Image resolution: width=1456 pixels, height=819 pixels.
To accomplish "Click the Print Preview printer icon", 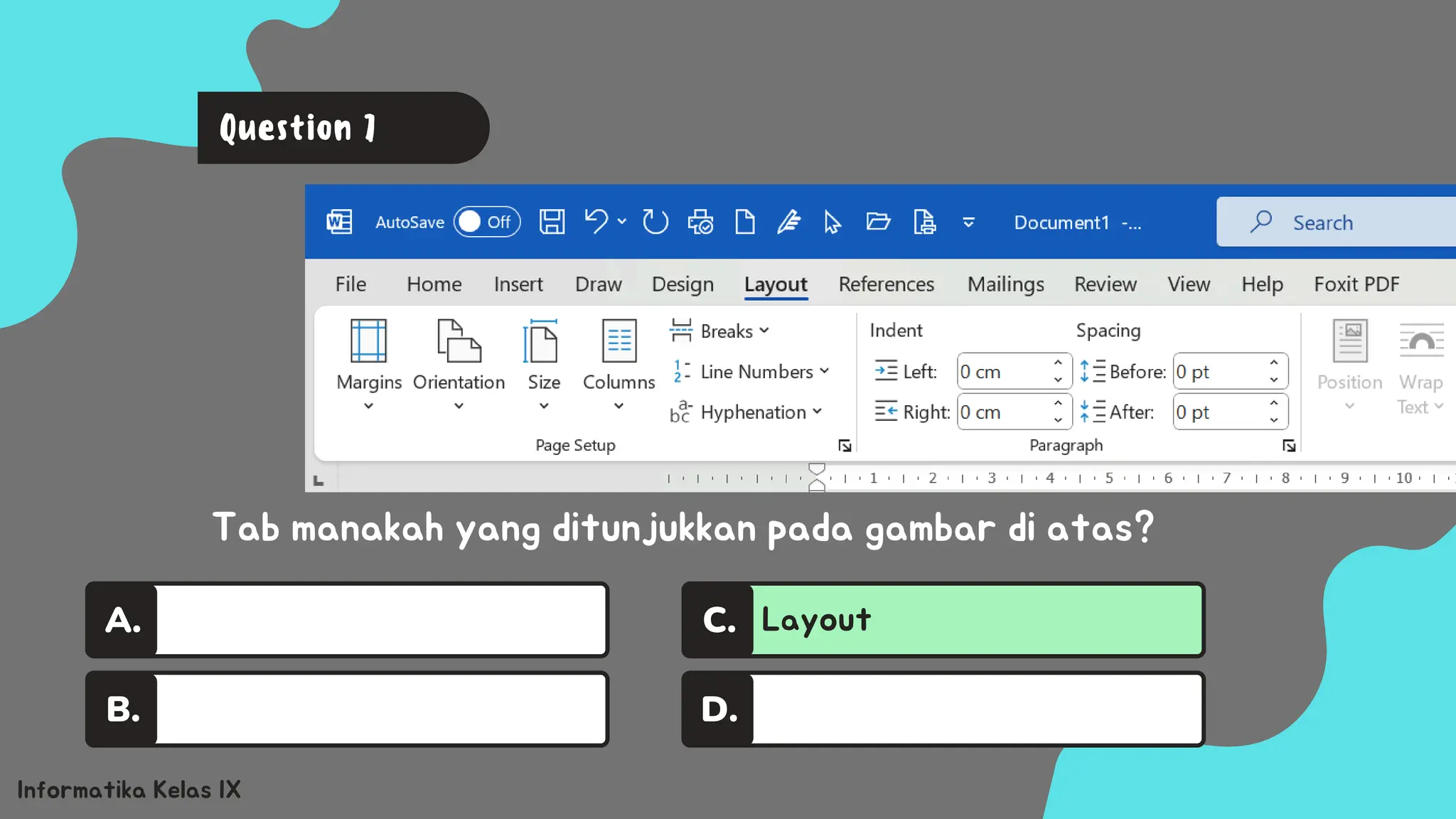I will (700, 223).
